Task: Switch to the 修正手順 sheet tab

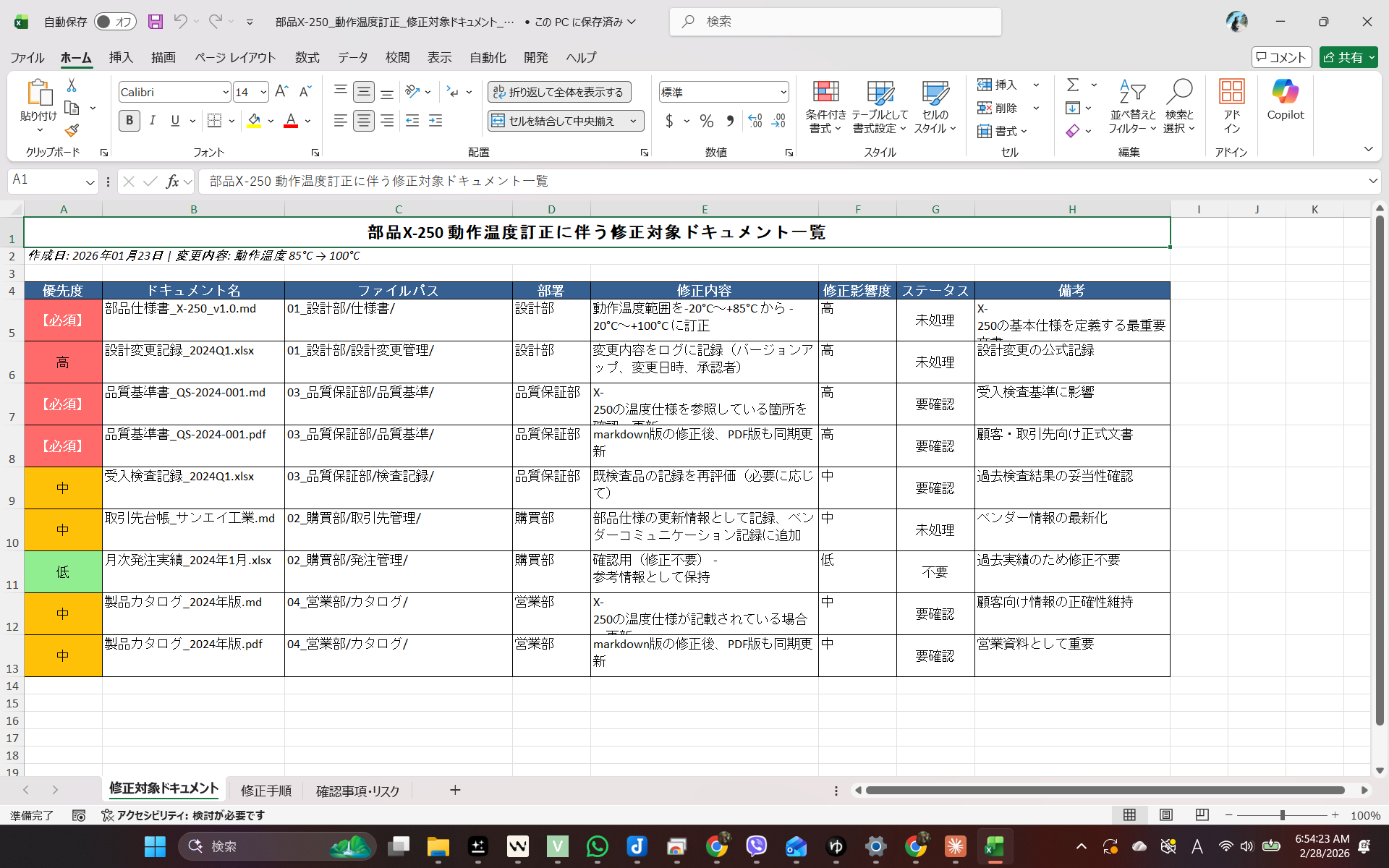Action: pyautogui.click(x=266, y=791)
